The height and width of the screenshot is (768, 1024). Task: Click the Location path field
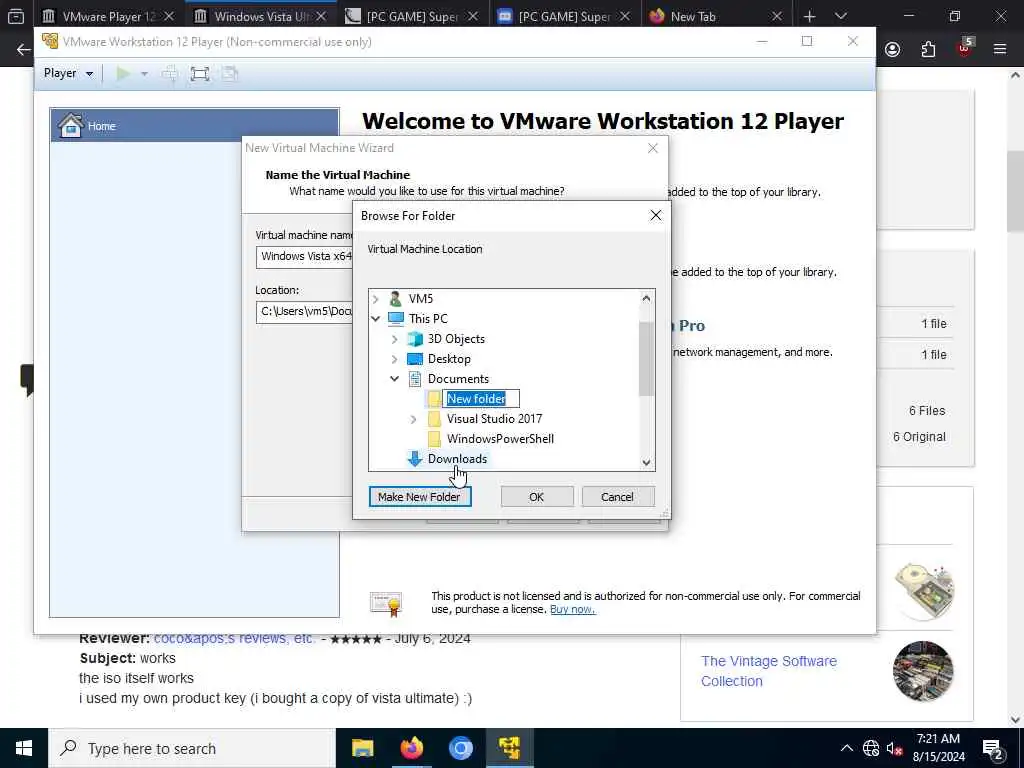coord(304,312)
